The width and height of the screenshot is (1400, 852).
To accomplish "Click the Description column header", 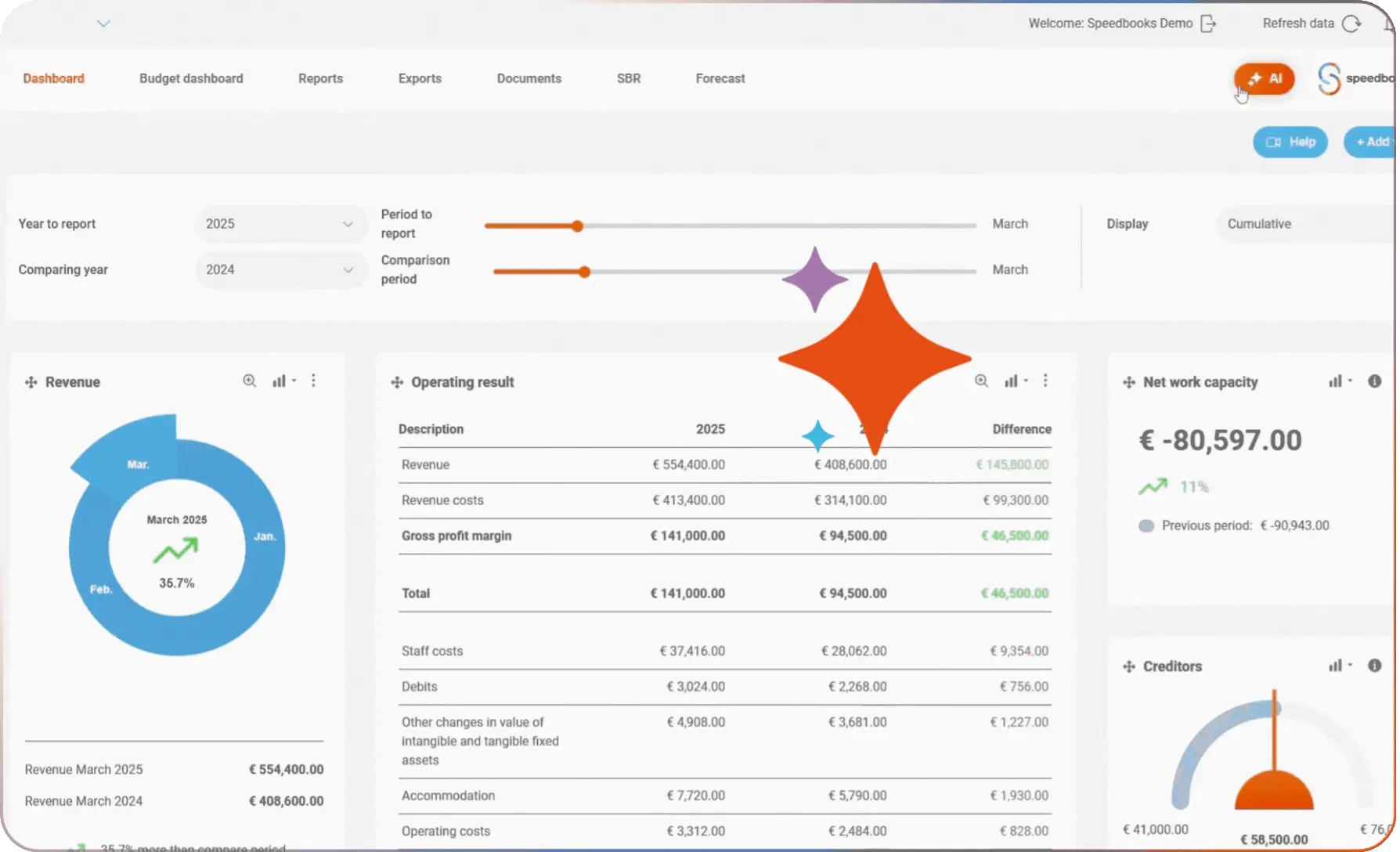I will point(431,429).
